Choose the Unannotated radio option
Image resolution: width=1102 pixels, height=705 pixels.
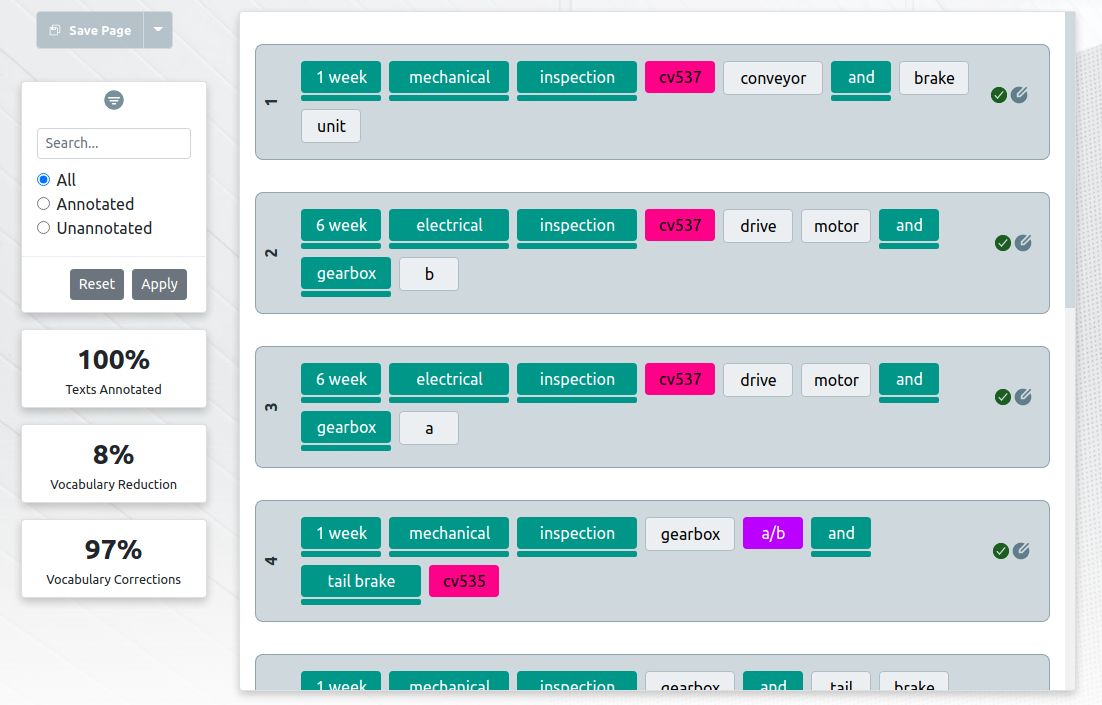43,228
